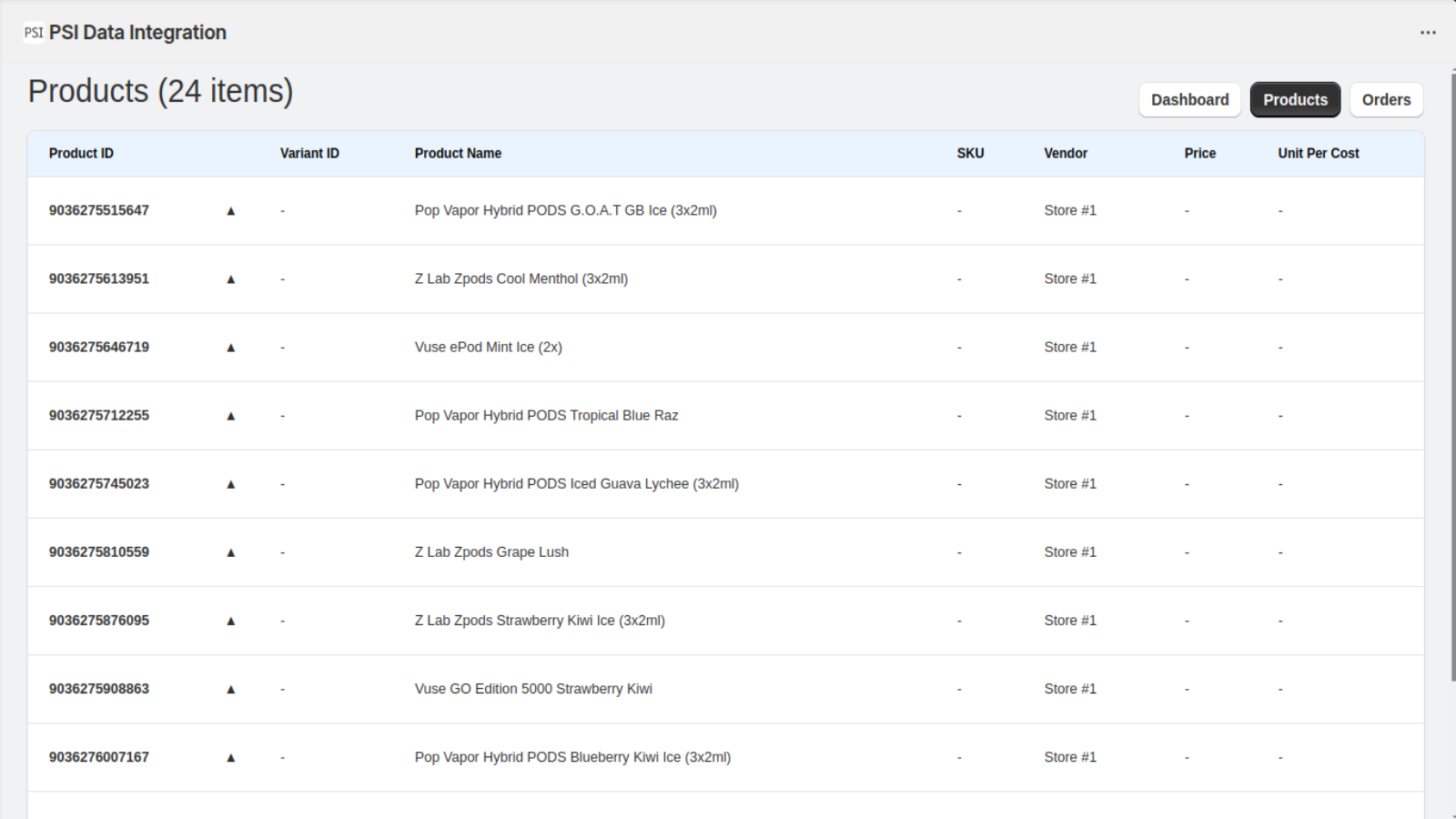Select the Products tab
Screen dimensions: 1456x819
tap(1295, 100)
